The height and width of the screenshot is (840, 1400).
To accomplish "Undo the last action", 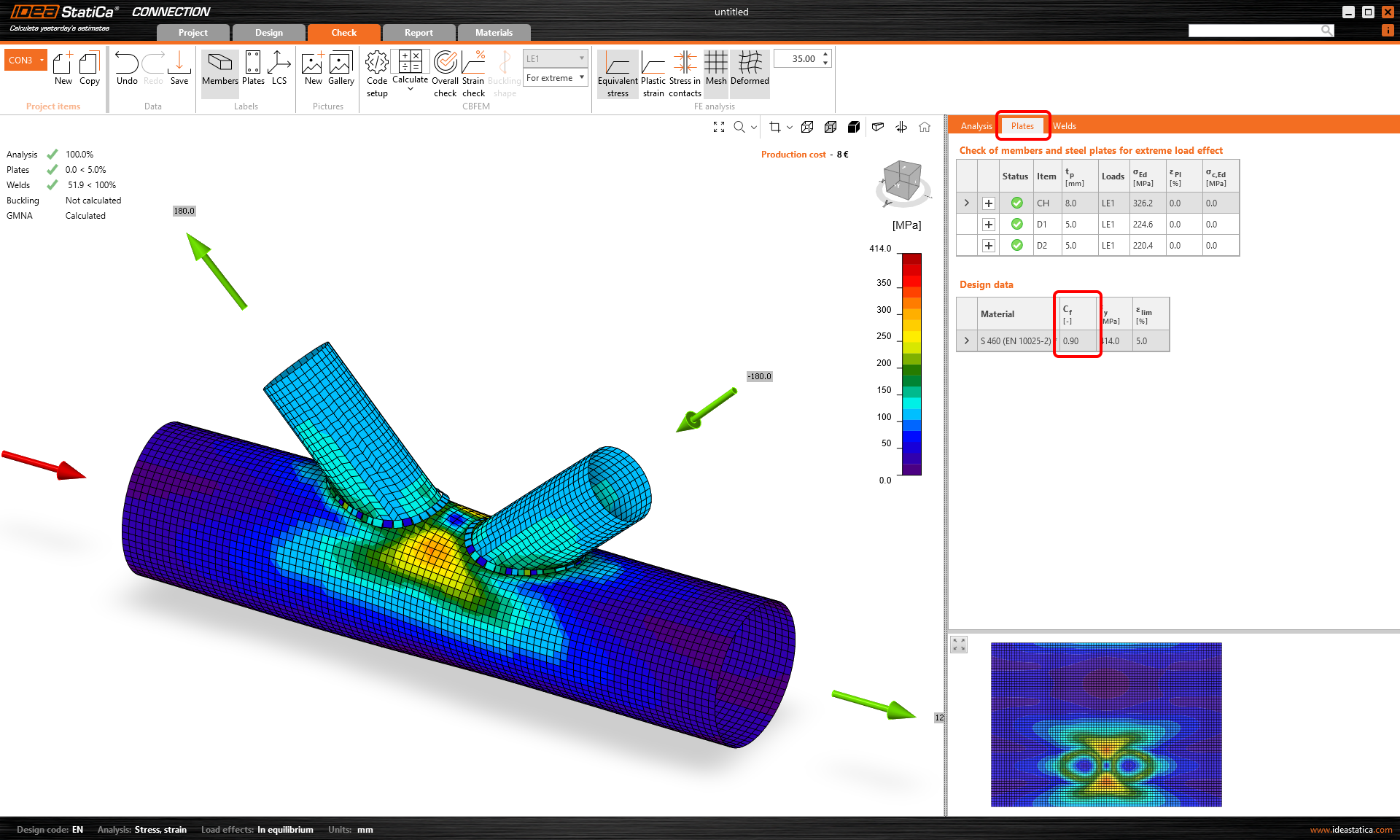I will 126,69.
